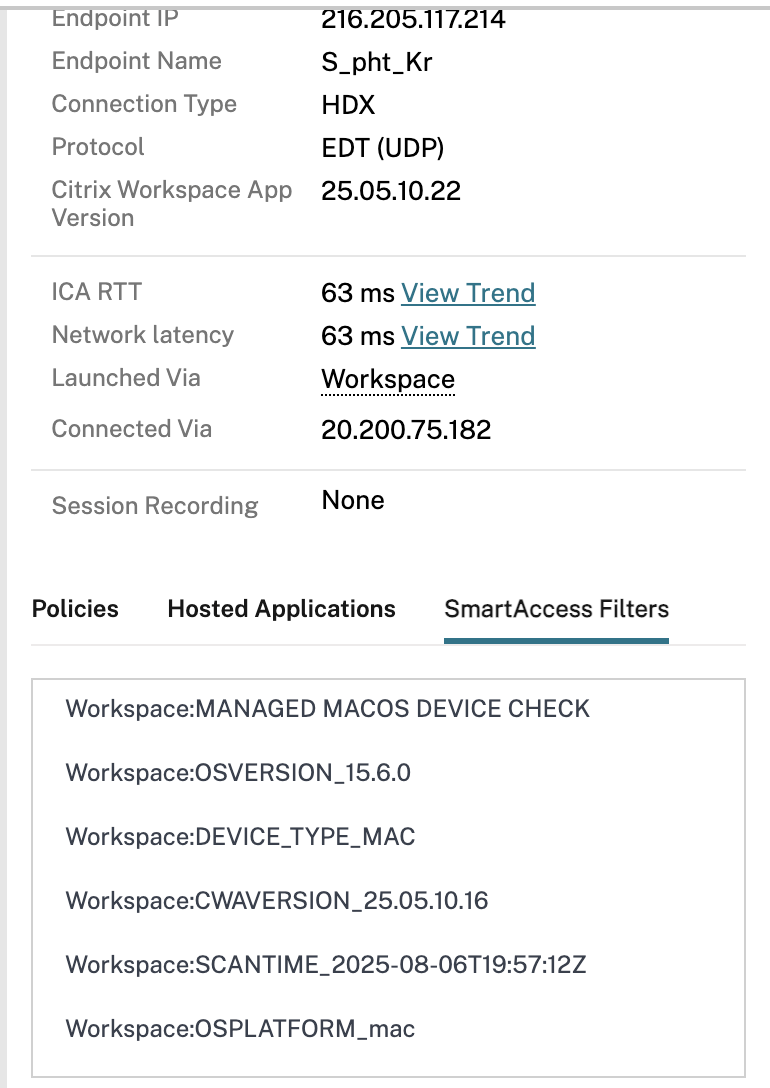Select the SCANTIME filter entry
The height and width of the screenshot is (1088, 770).
(x=326, y=965)
